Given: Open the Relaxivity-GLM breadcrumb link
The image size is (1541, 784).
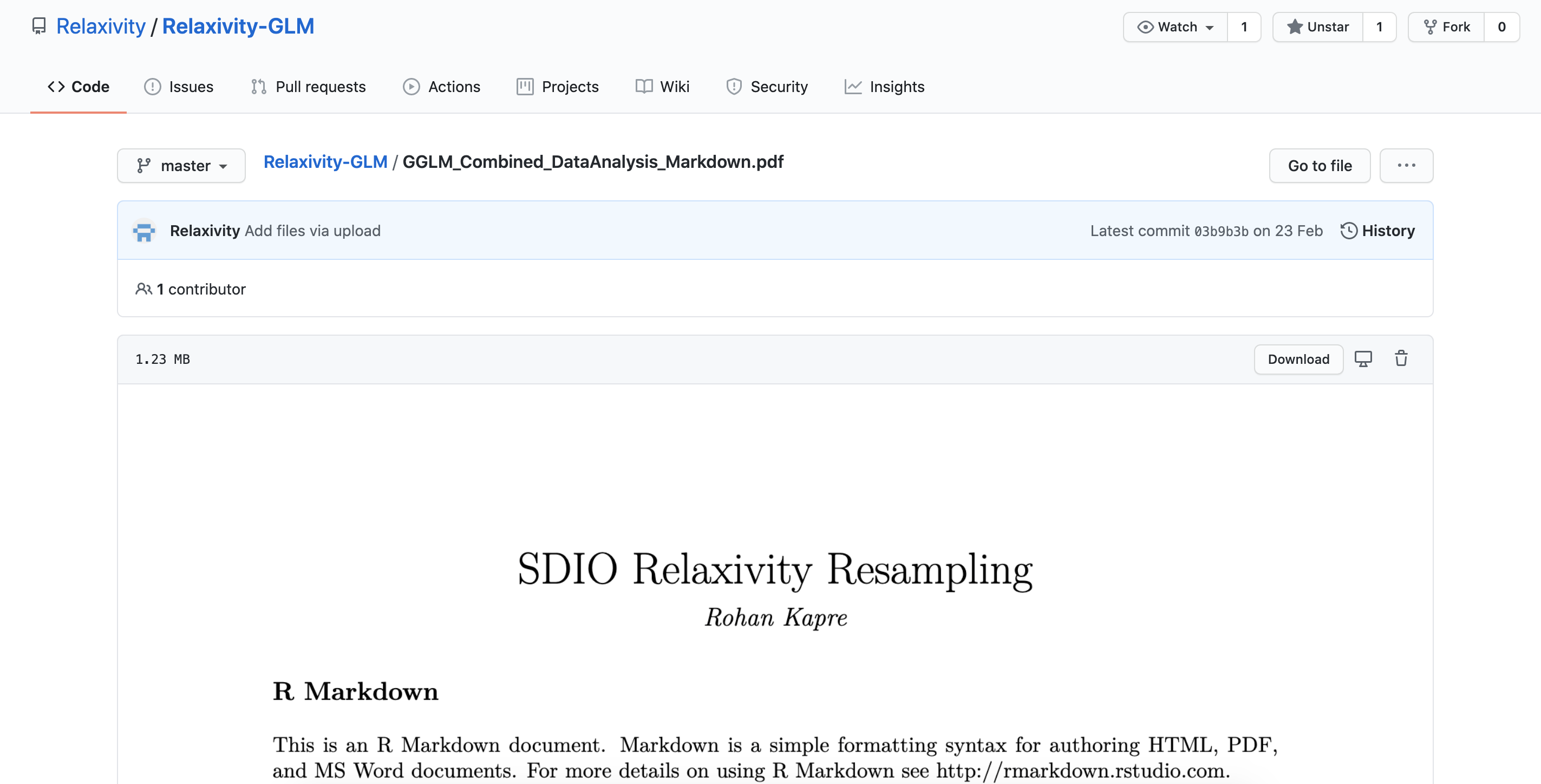Looking at the screenshot, I should (325, 162).
